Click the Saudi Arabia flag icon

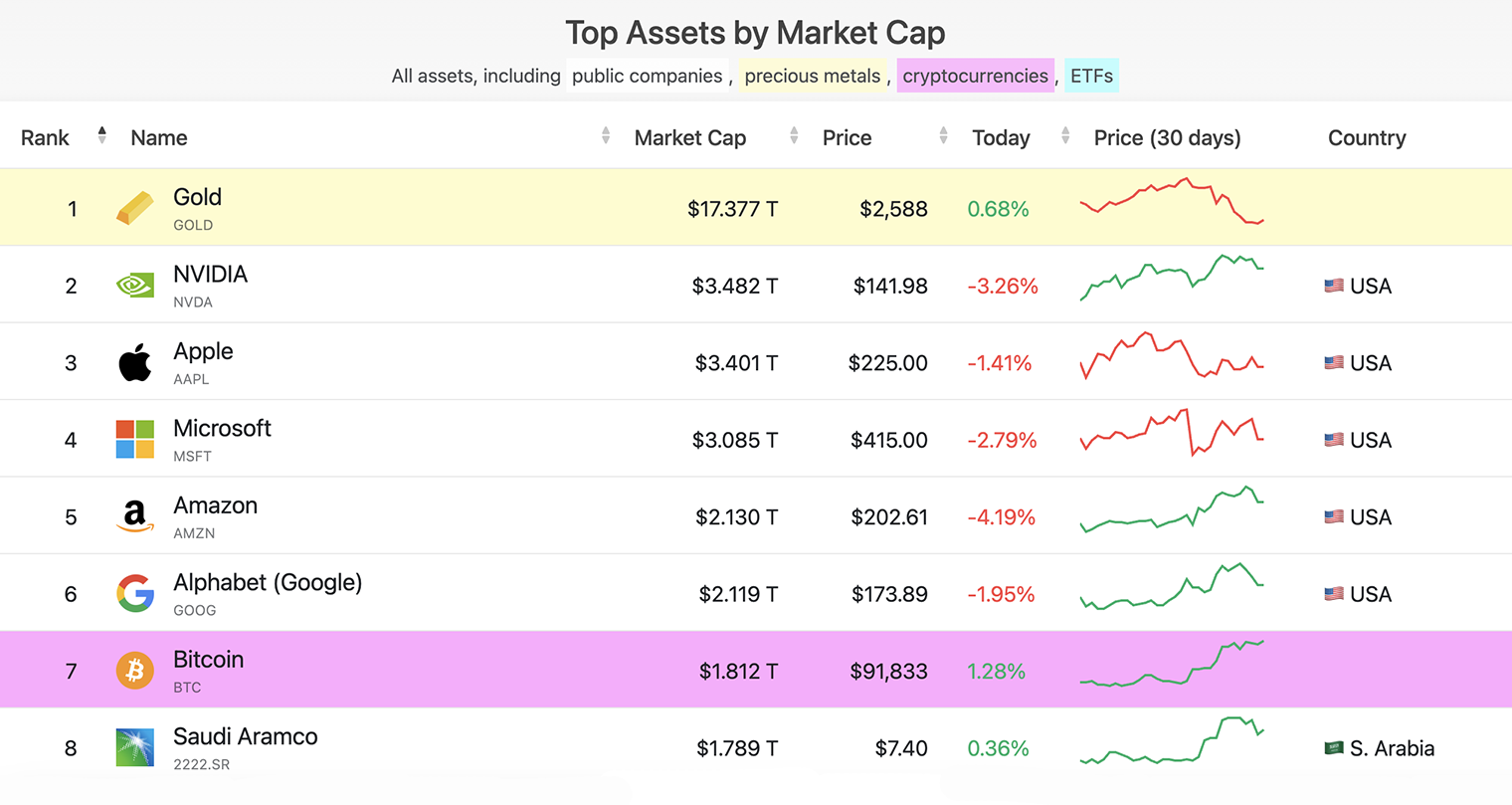1334,748
